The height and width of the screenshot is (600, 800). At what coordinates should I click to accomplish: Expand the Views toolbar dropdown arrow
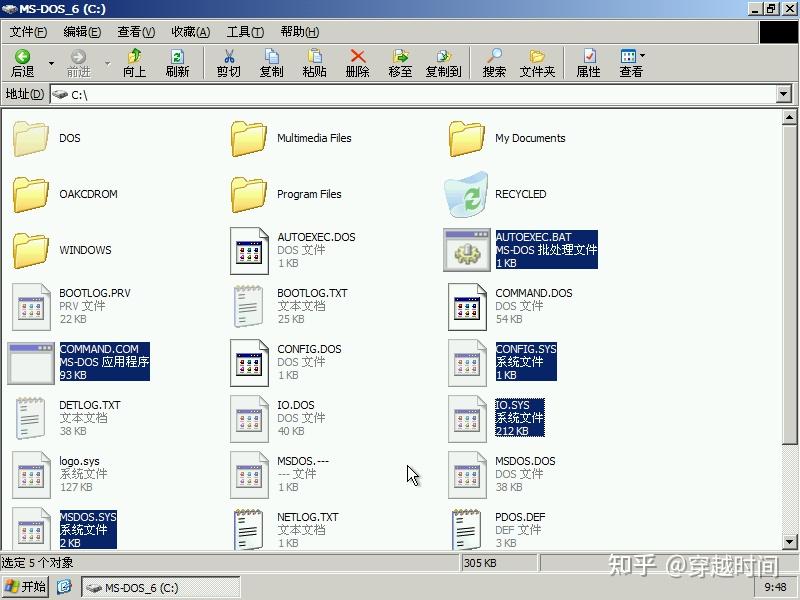tap(642, 55)
